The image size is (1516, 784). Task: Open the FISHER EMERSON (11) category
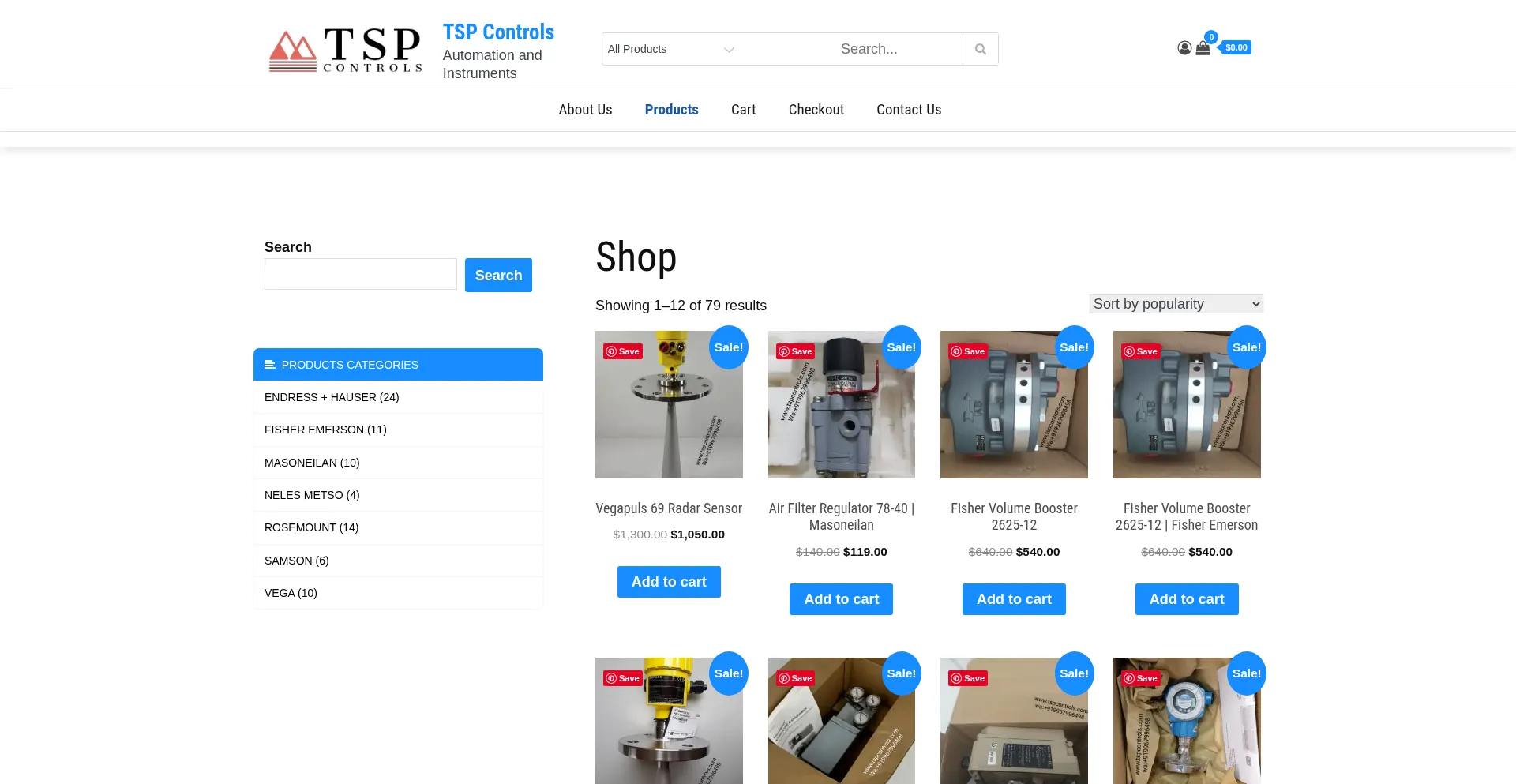(x=325, y=430)
